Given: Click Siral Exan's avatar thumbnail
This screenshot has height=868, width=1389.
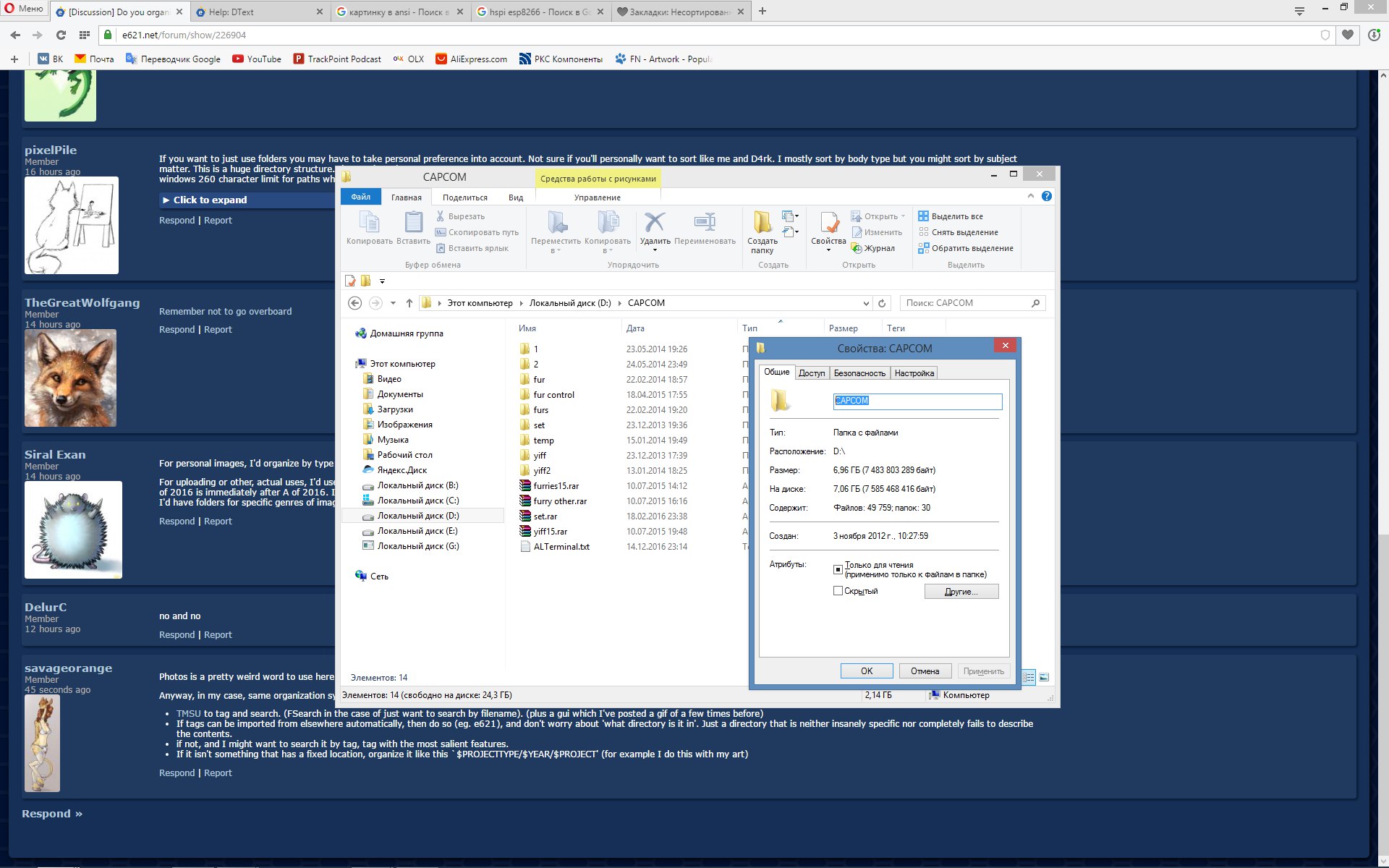Looking at the screenshot, I should click(x=73, y=529).
